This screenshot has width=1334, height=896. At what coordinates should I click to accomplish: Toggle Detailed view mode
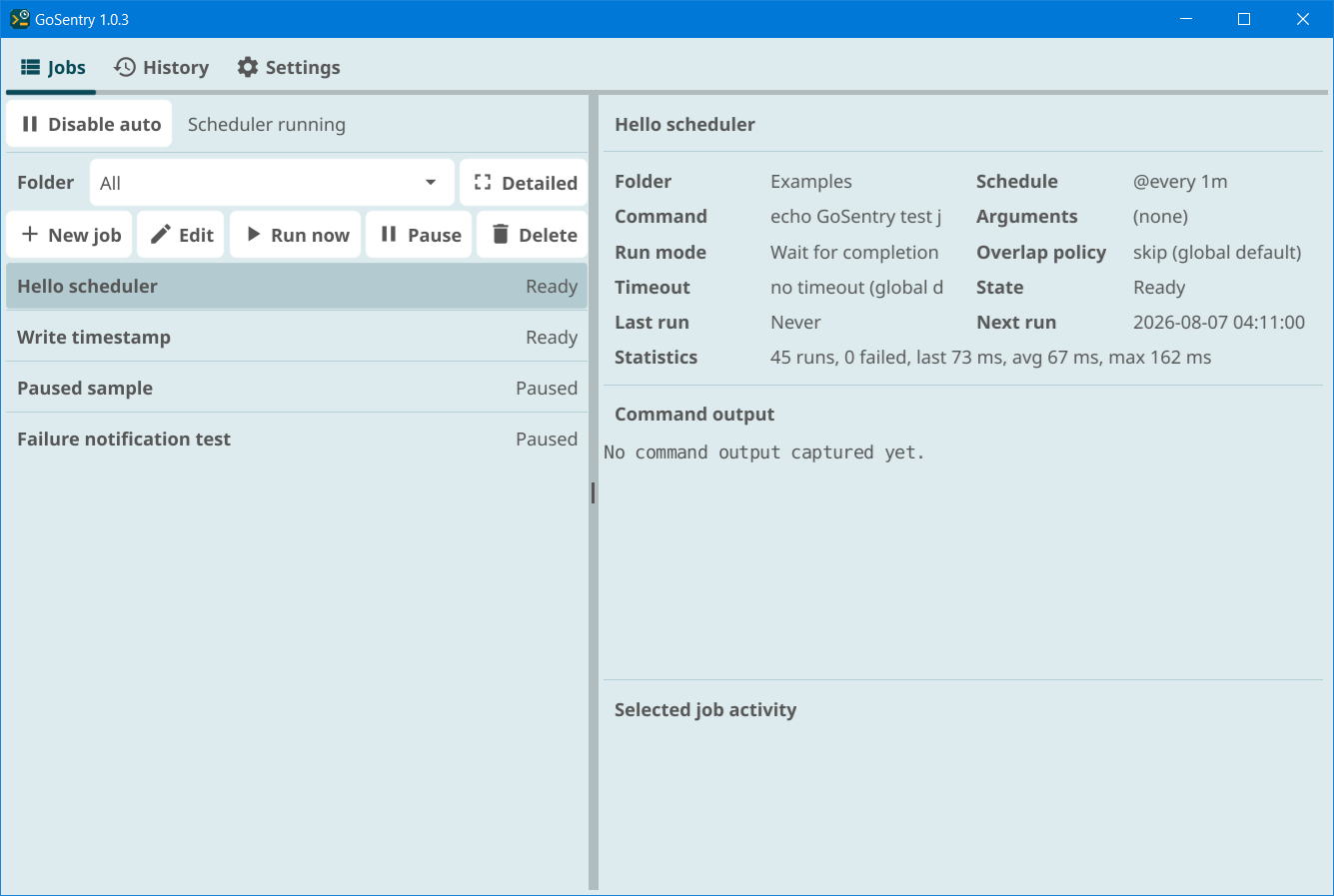click(525, 183)
